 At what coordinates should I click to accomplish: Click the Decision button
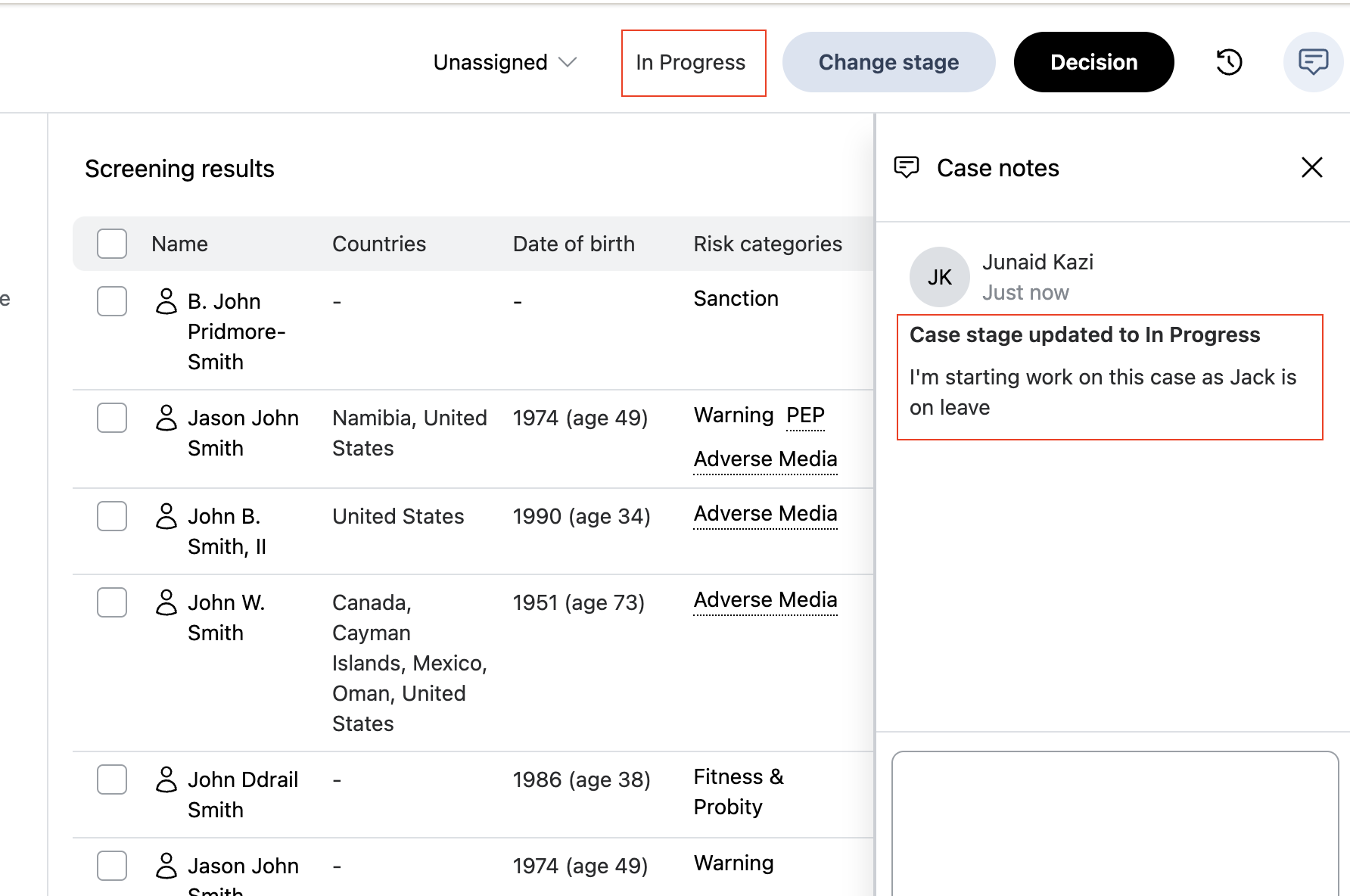1093,62
